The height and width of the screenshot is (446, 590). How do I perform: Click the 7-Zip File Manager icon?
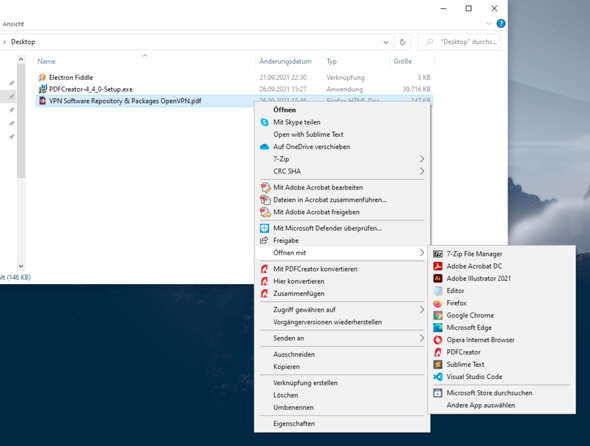[x=438, y=254]
